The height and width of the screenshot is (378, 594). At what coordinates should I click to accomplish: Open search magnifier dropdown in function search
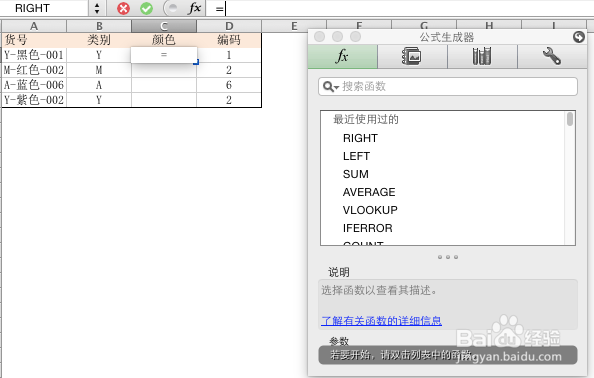(330, 87)
